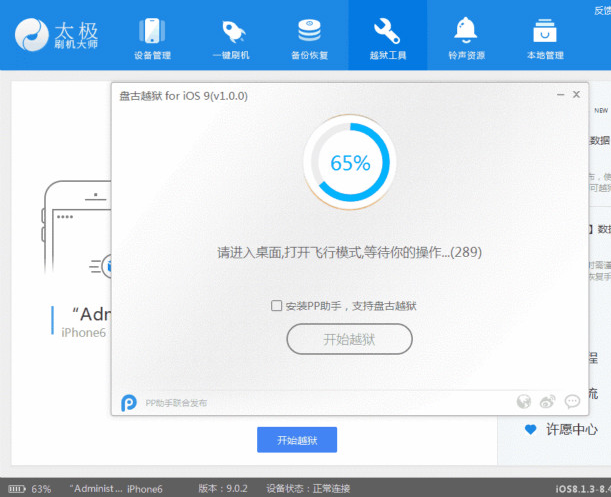Click the iPhone outline illustration
The image size is (611, 497).
pyautogui.click(x=78, y=228)
